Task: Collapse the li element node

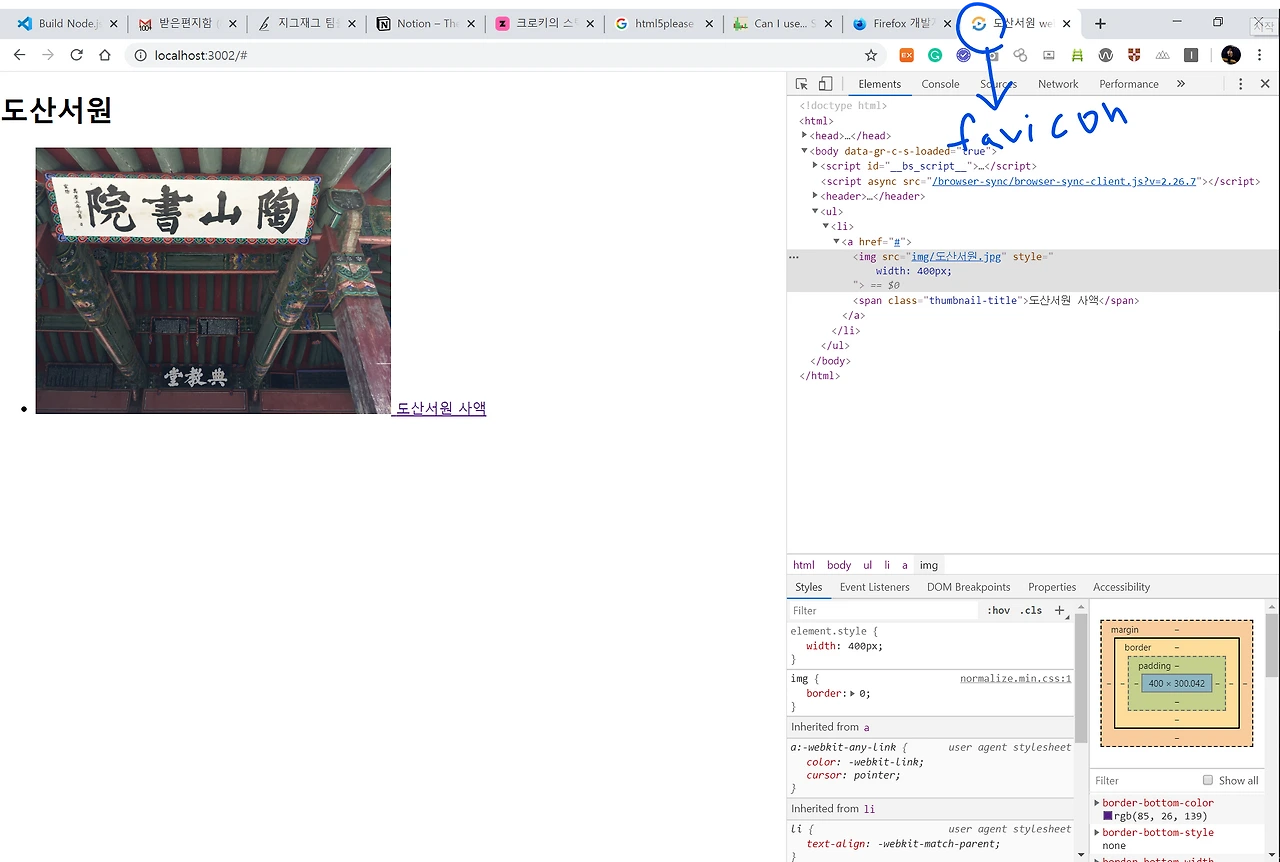Action: [826, 226]
